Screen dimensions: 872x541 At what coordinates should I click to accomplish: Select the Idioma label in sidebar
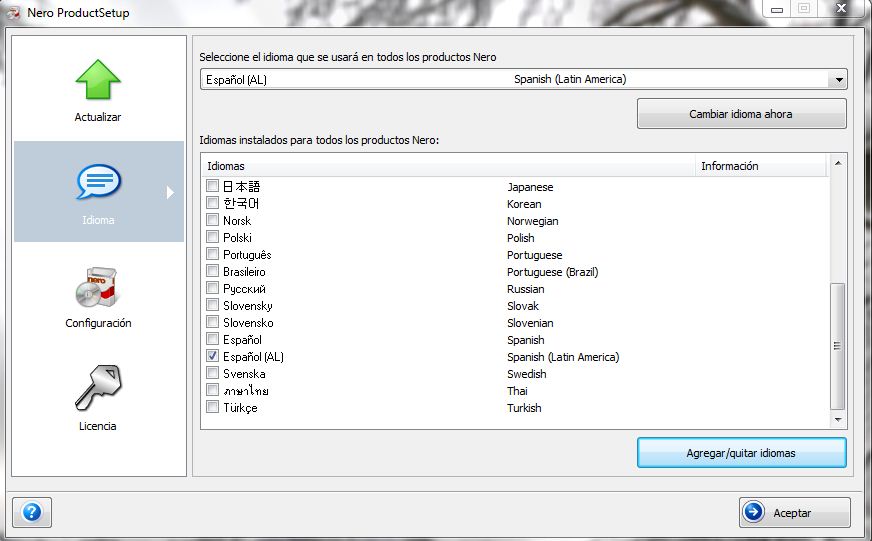[x=98, y=220]
